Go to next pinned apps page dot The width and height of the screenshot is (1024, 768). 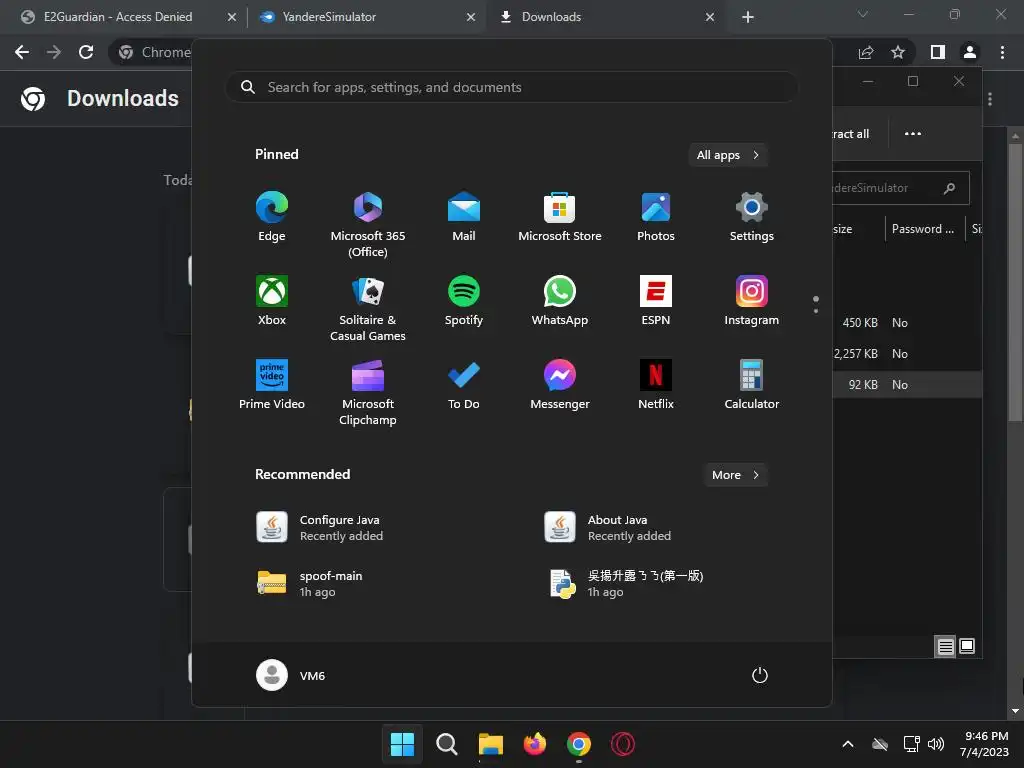(816, 311)
